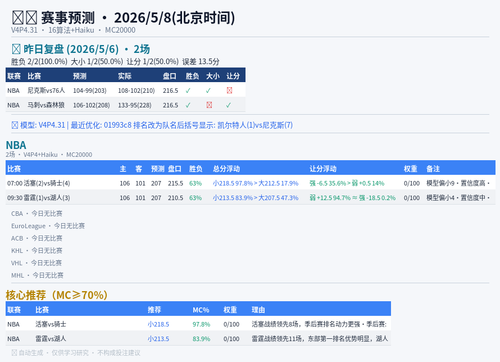The image size is (500, 362).
Task: Select the predicted score 106-102(208)
Action: [91, 105]
